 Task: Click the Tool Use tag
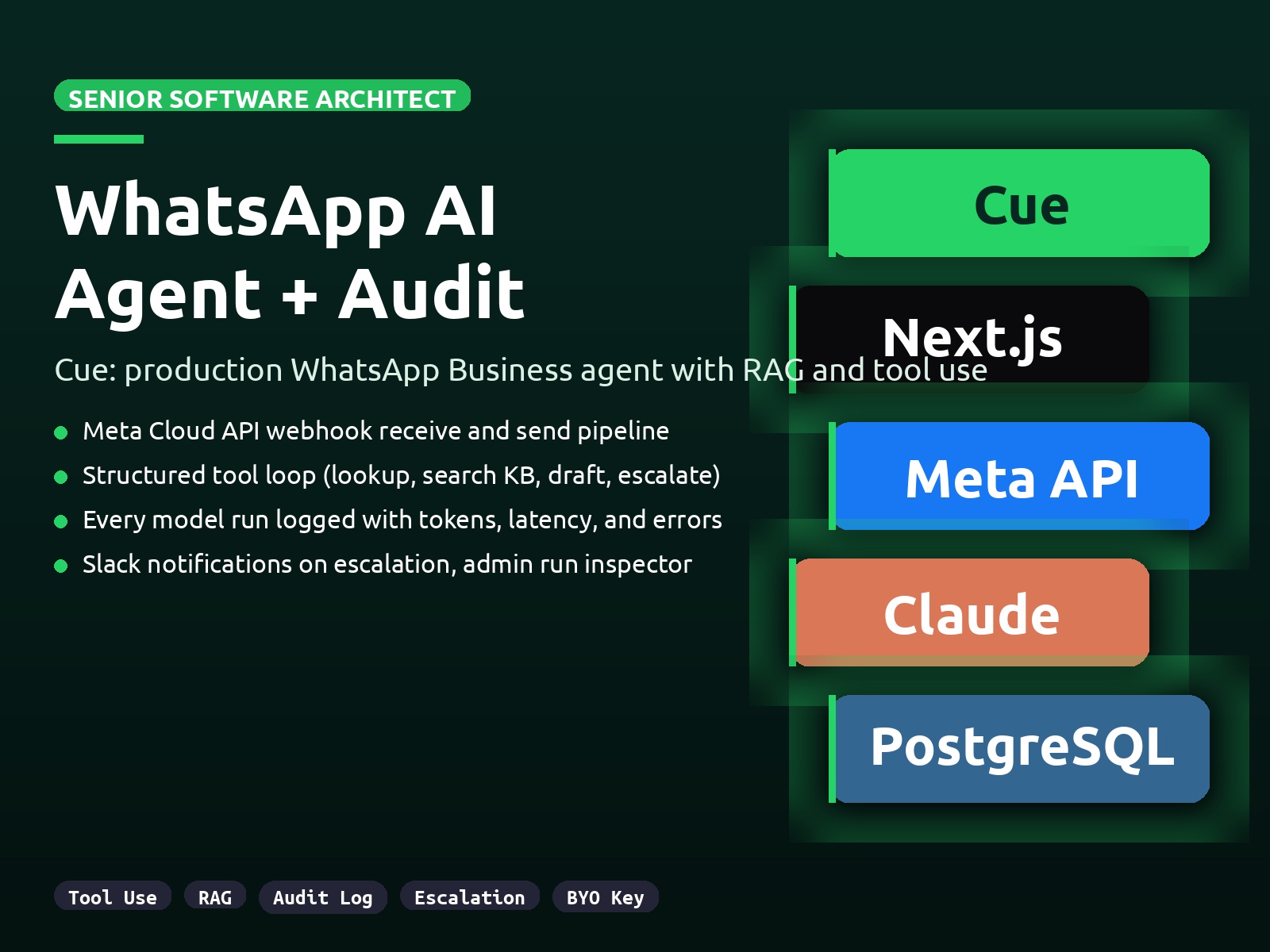pos(113,897)
